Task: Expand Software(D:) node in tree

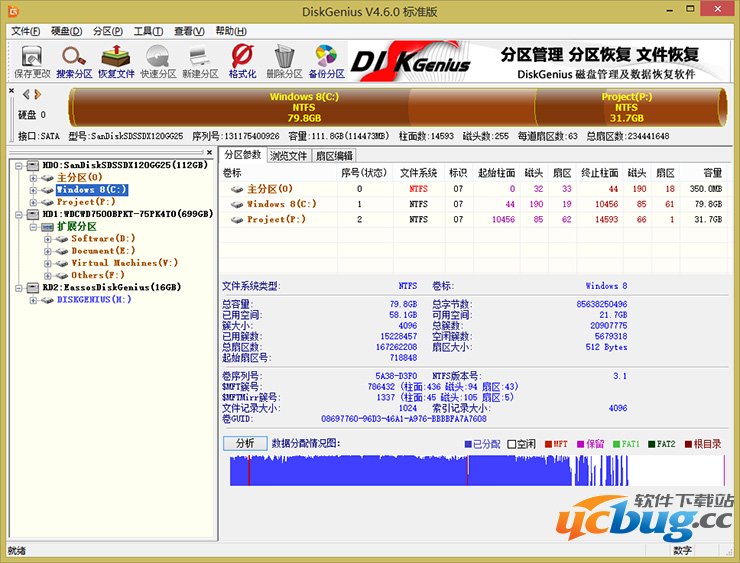Action: tap(48, 239)
